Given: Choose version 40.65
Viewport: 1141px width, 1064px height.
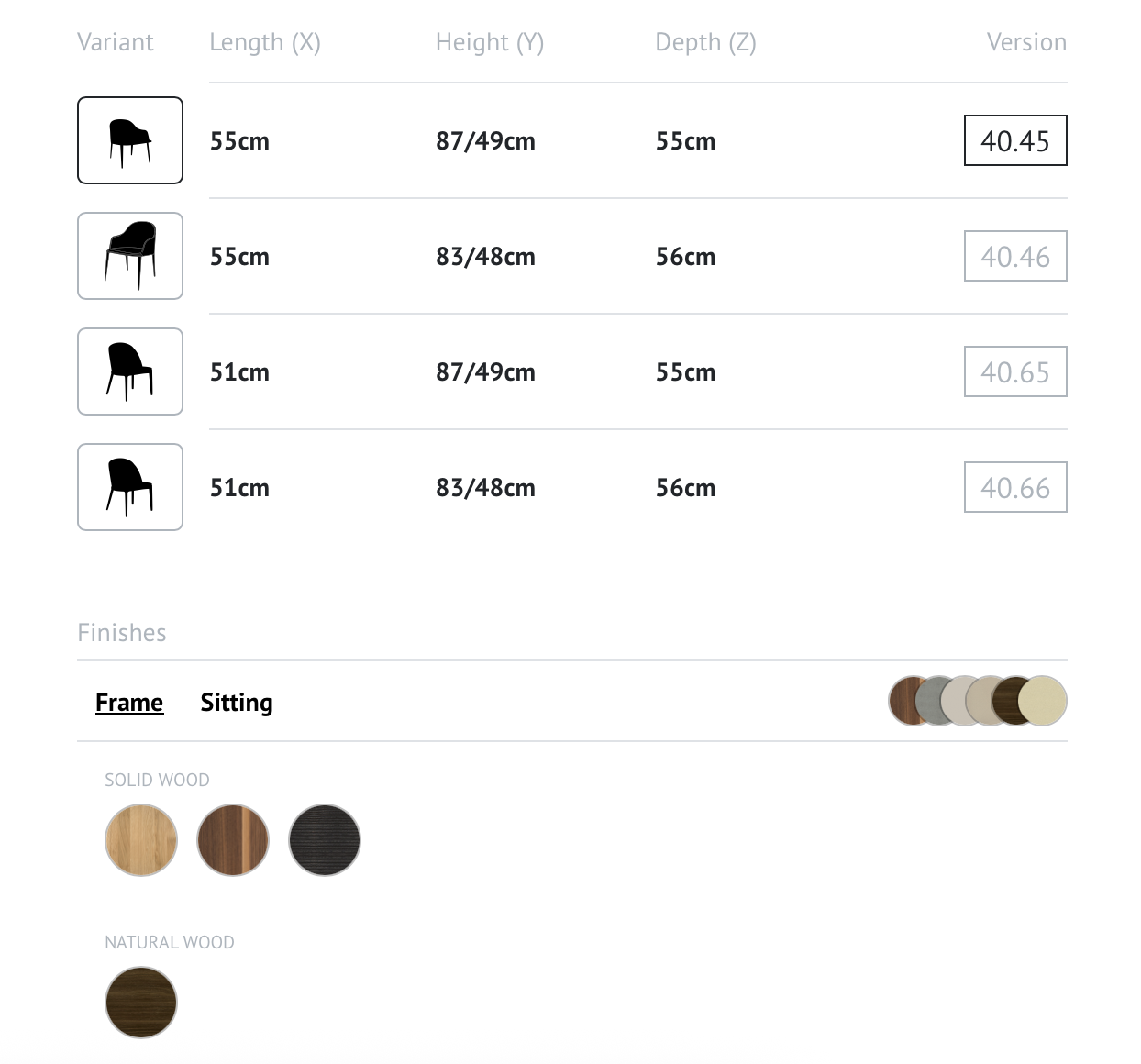Looking at the screenshot, I should point(1015,371).
